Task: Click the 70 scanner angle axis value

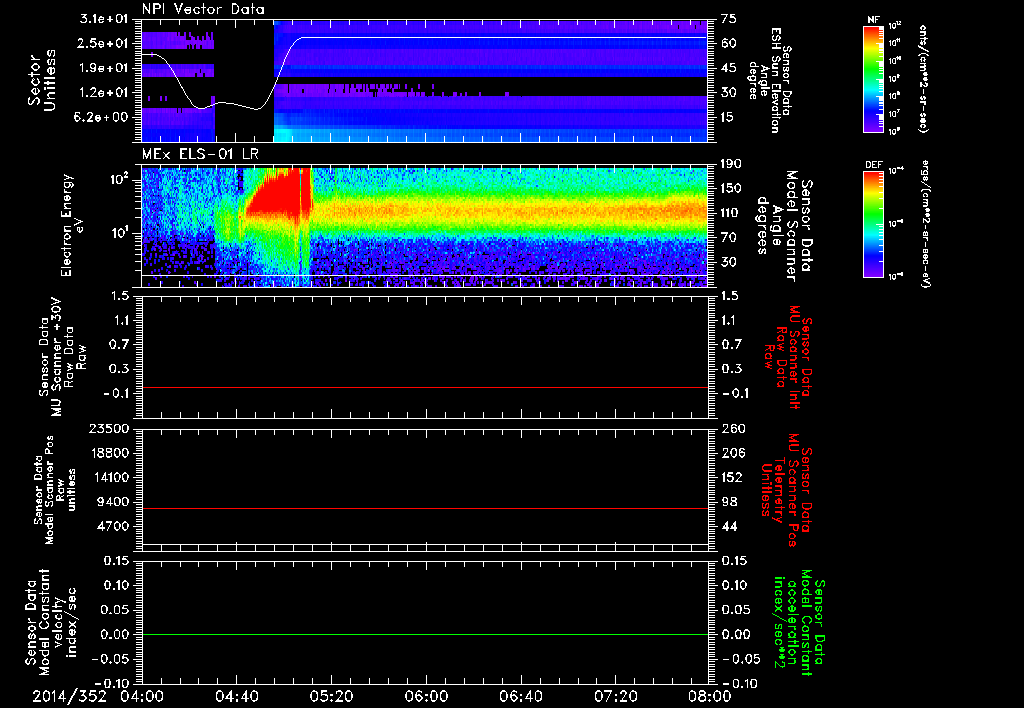Action: (x=729, y=237)
